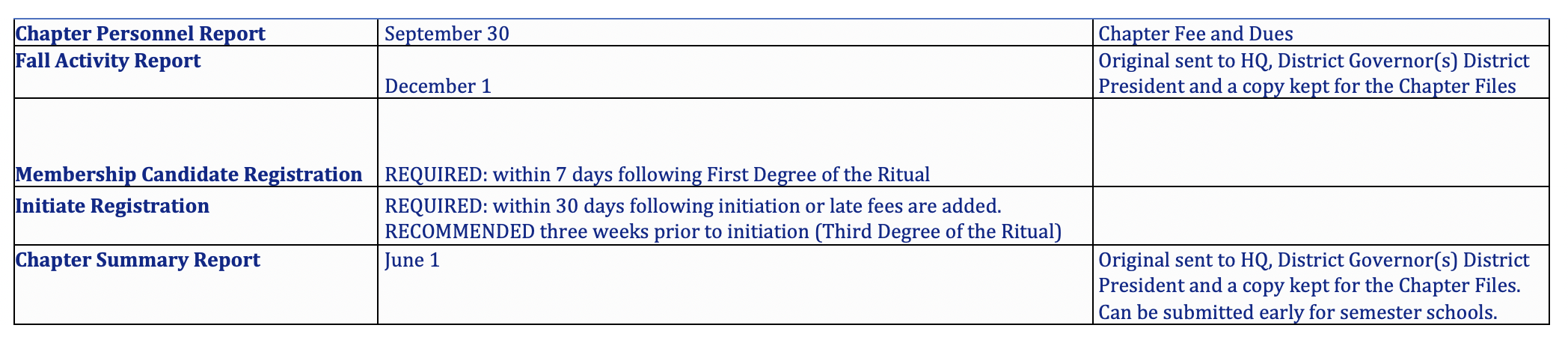Click the blank area below June 1
The width and height of the screenshot is (1568, 349).
point(735,299)
